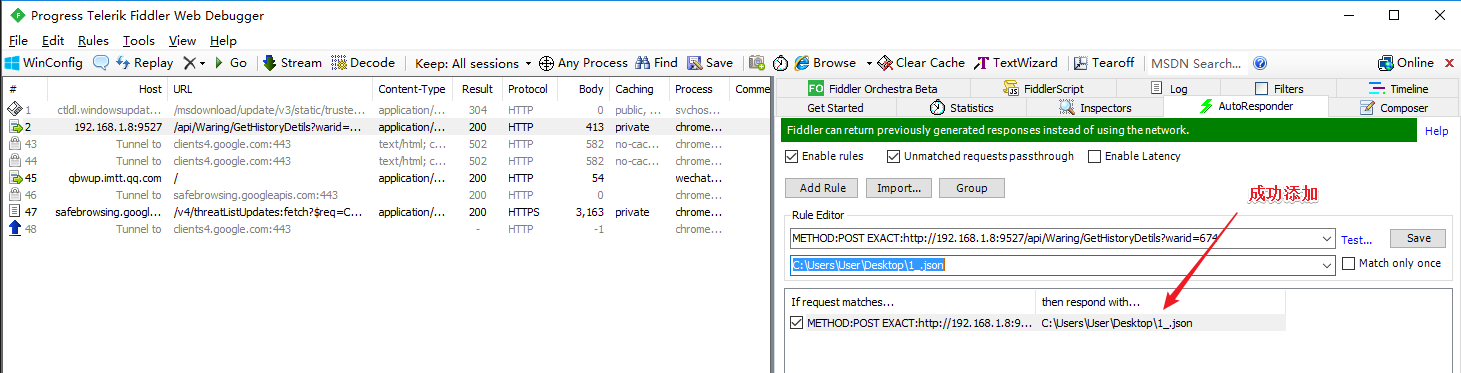Toggle the Enable rules checkbox
Image resolution: width=1461 pixels, height=373 pixels.
click(792, 156)
